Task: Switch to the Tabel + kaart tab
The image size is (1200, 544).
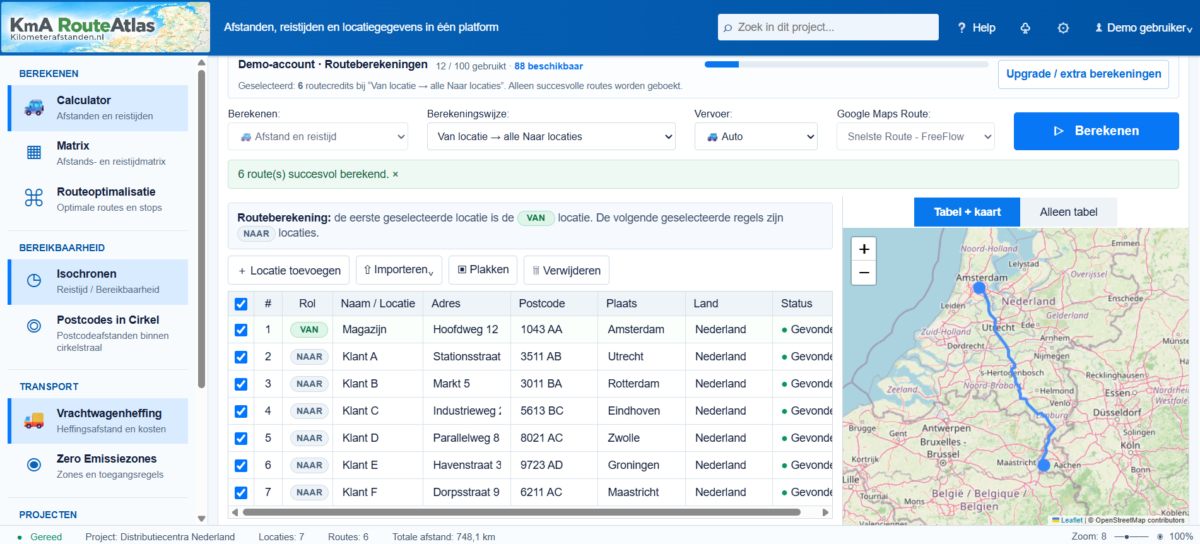Action: point(967,212)
